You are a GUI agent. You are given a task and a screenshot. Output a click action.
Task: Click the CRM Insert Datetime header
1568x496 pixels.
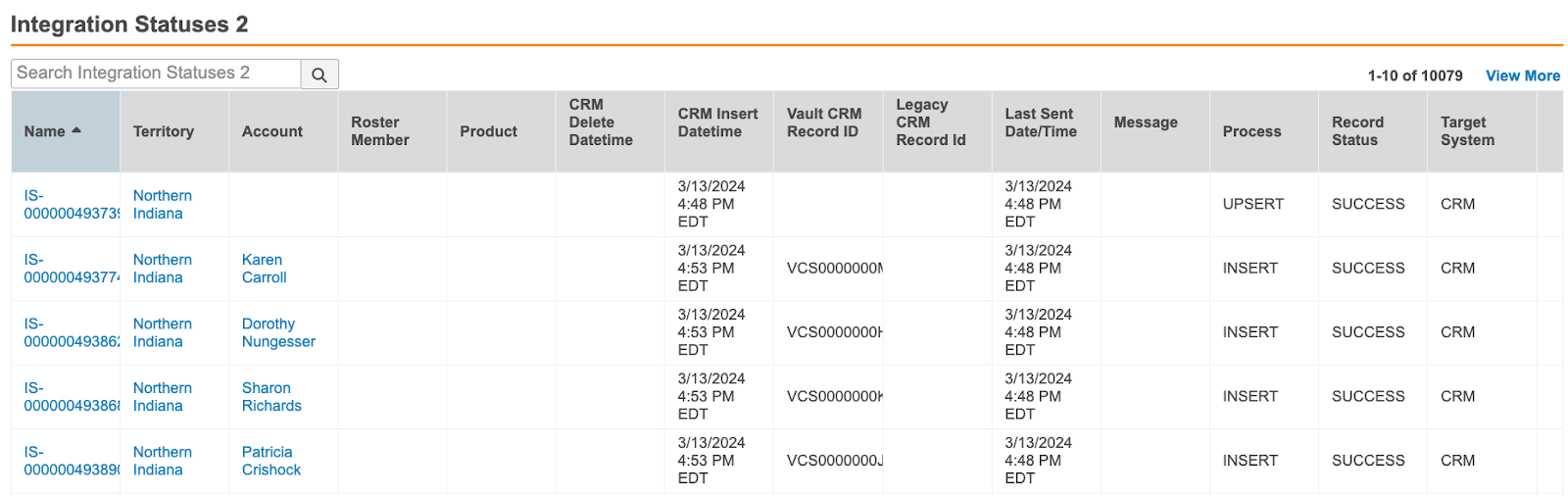717,123
